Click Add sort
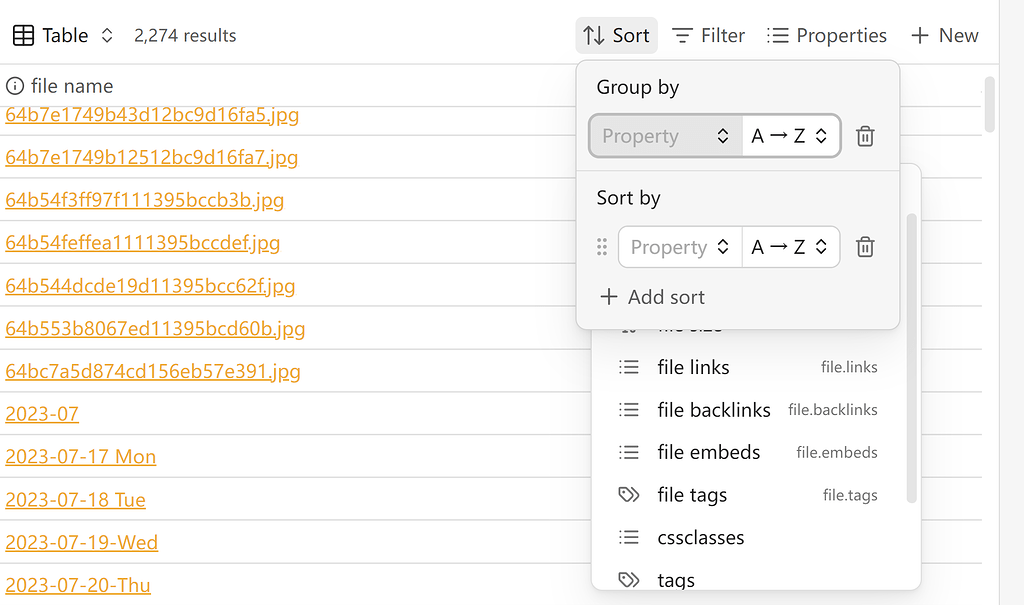1024x605 pixels. [652, 297]
